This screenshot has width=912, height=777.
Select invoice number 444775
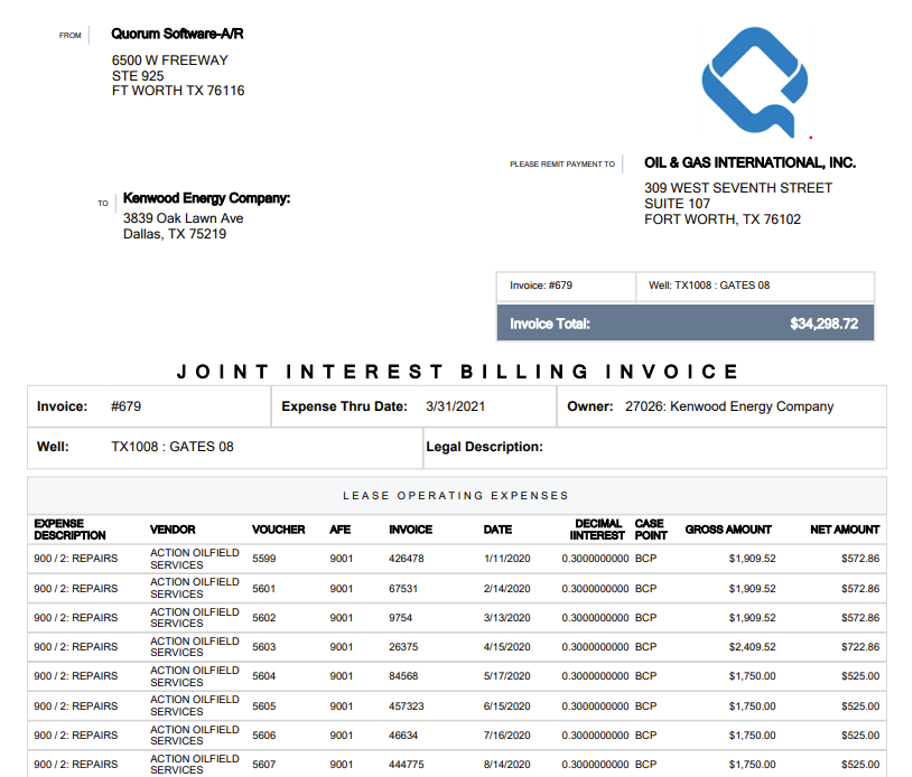[407, 764]
